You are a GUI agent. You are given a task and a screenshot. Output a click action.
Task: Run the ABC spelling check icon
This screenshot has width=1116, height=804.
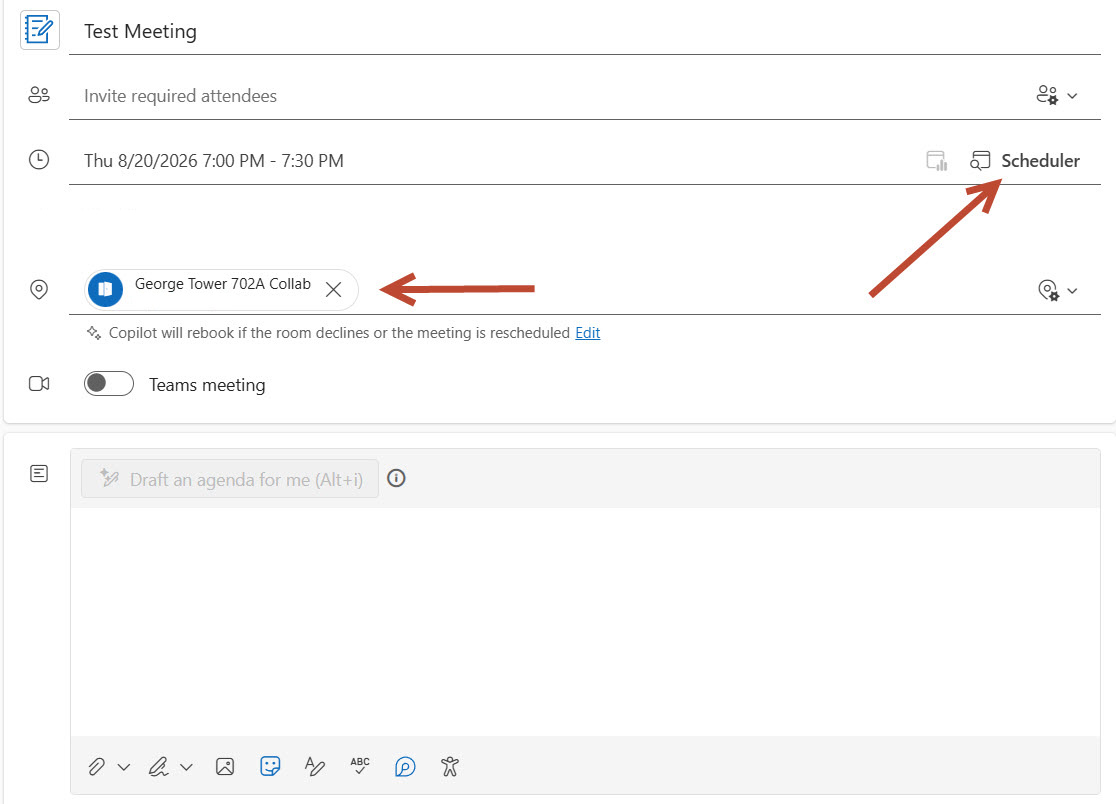tap(360, 766)
